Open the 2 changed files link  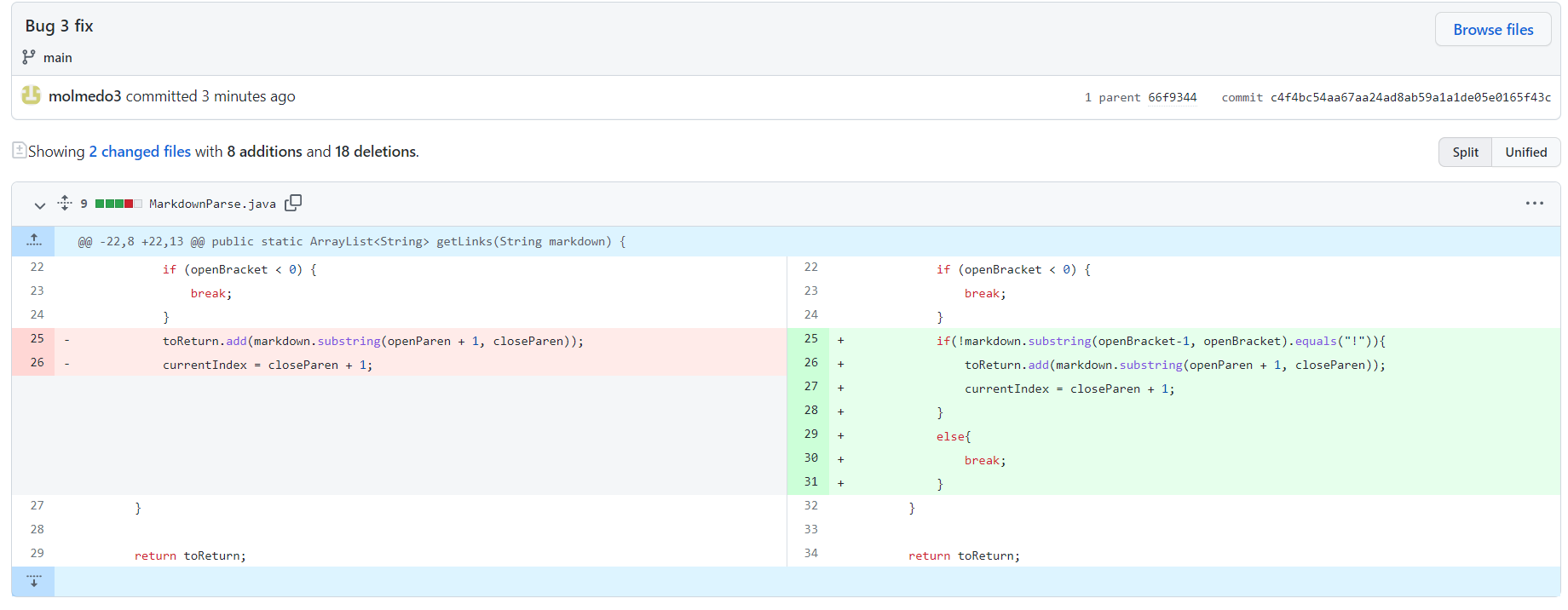(x=140, y=152)
